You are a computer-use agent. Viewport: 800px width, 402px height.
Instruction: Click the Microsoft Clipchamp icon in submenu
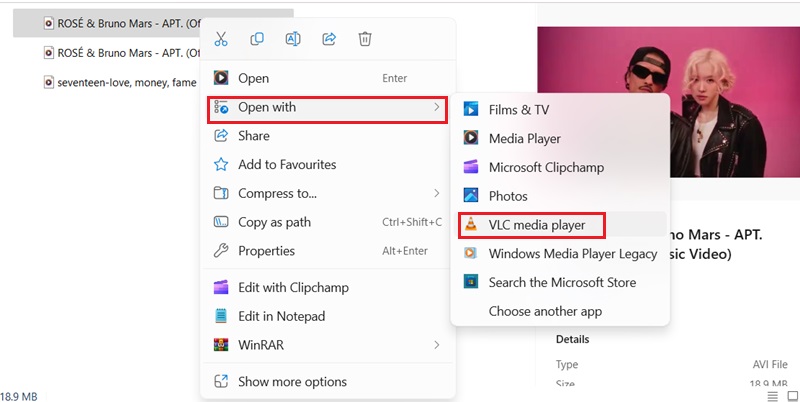point(471,167)
